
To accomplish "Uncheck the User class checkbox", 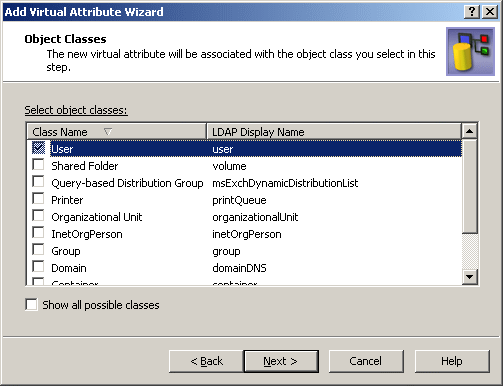I will [38, 148].
